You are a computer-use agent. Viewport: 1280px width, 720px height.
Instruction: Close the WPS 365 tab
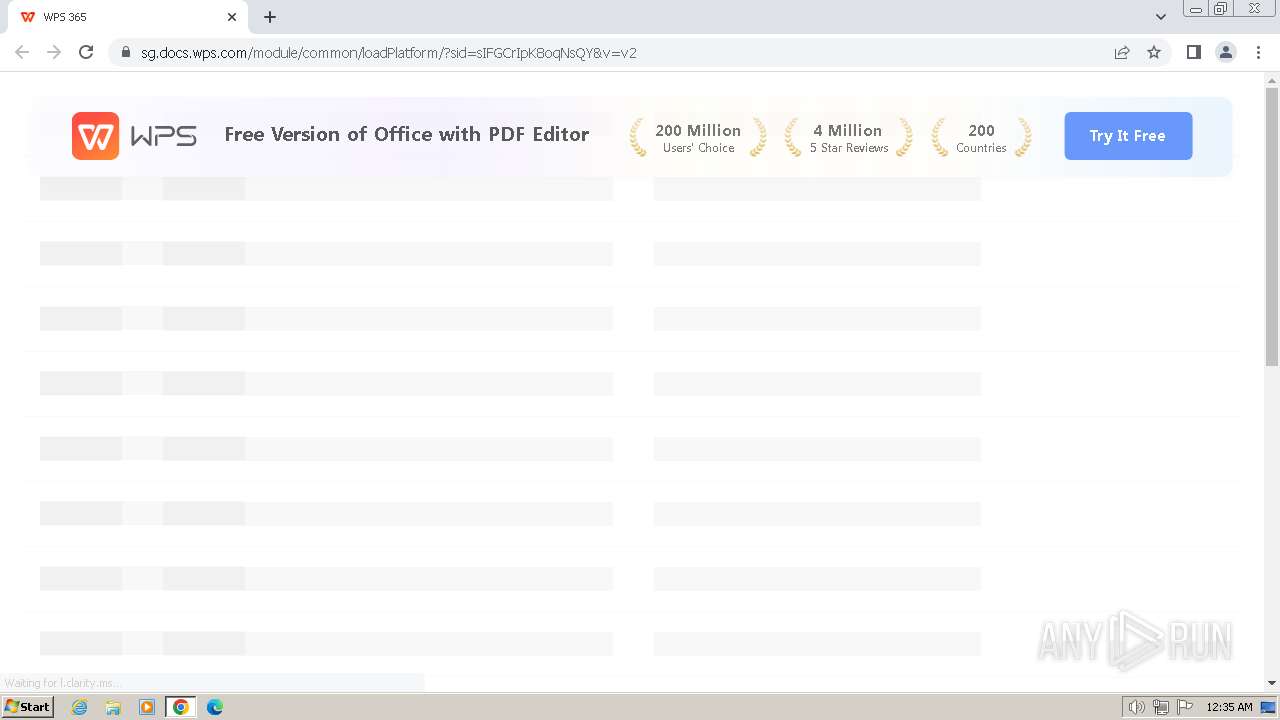[232, 17]
